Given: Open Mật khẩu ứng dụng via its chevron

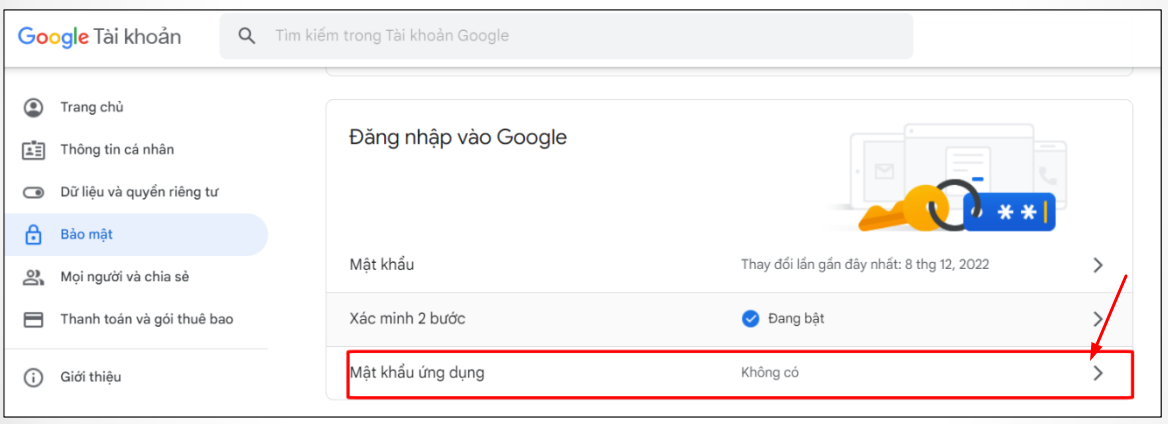Looking at the screenshot, I should click(x=1098, y=373).
